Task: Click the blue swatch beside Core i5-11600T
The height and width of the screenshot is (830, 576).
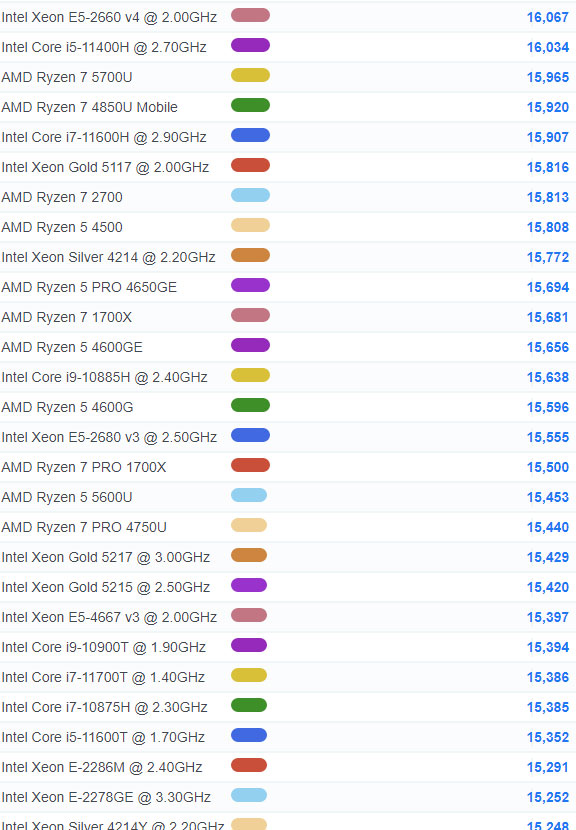Action: click(249, 735)
